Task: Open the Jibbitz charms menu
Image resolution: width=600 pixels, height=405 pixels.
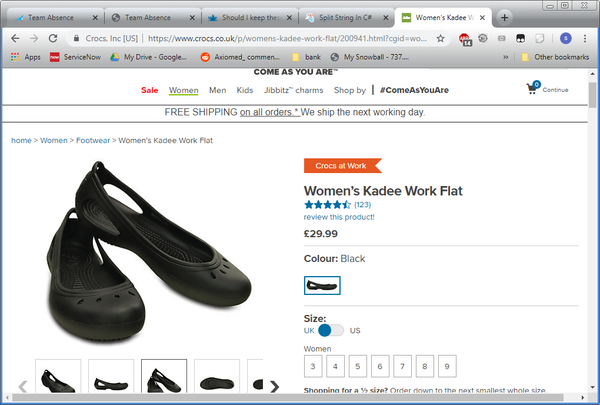Action: tap(293, 90)
